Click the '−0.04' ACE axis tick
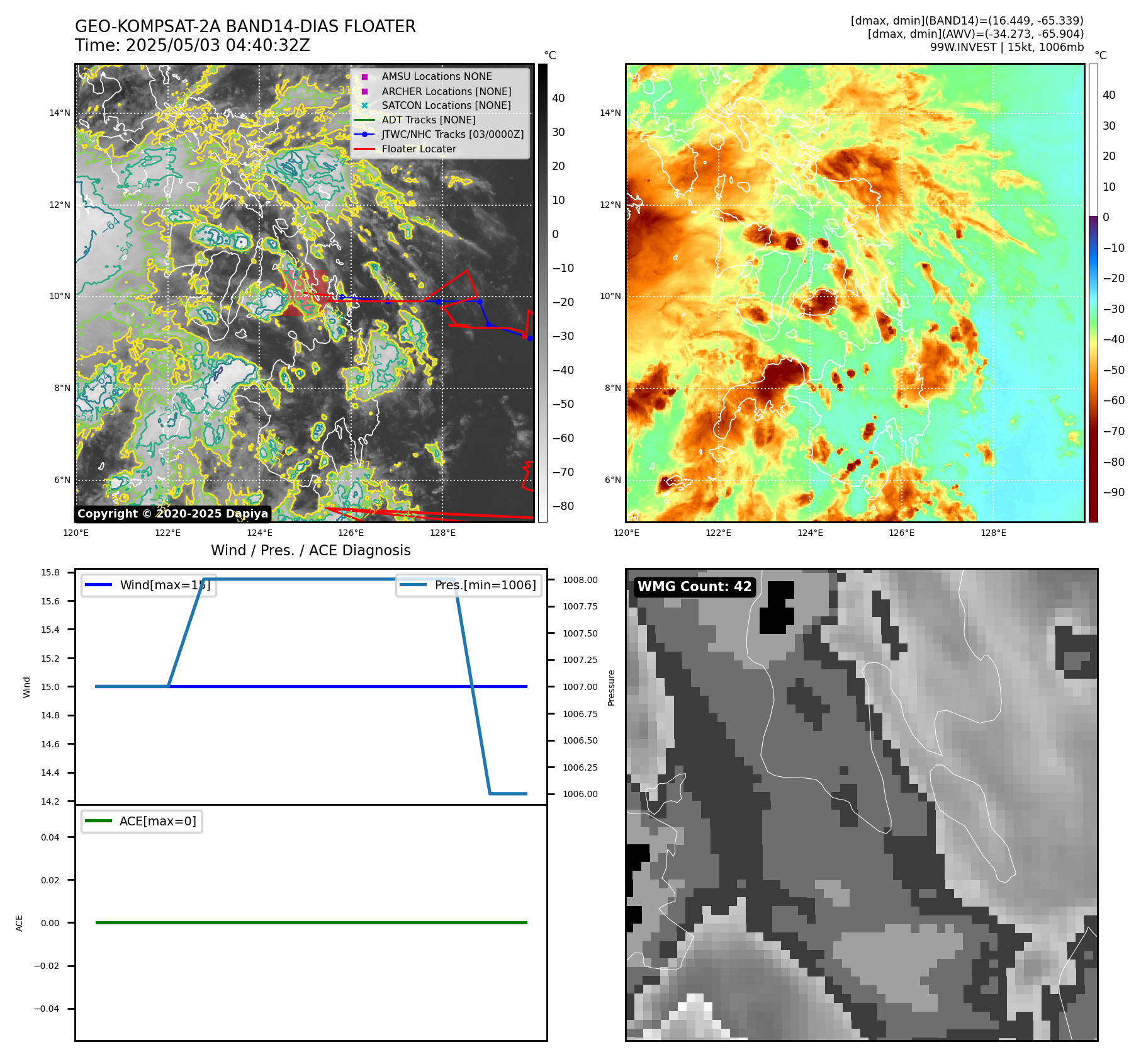The height and width of the screenshot is (1064, 1141). click(47, 1009)
